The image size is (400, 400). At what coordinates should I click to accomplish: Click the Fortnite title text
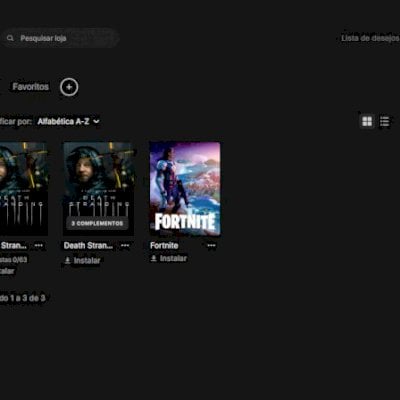coord(164,246)
